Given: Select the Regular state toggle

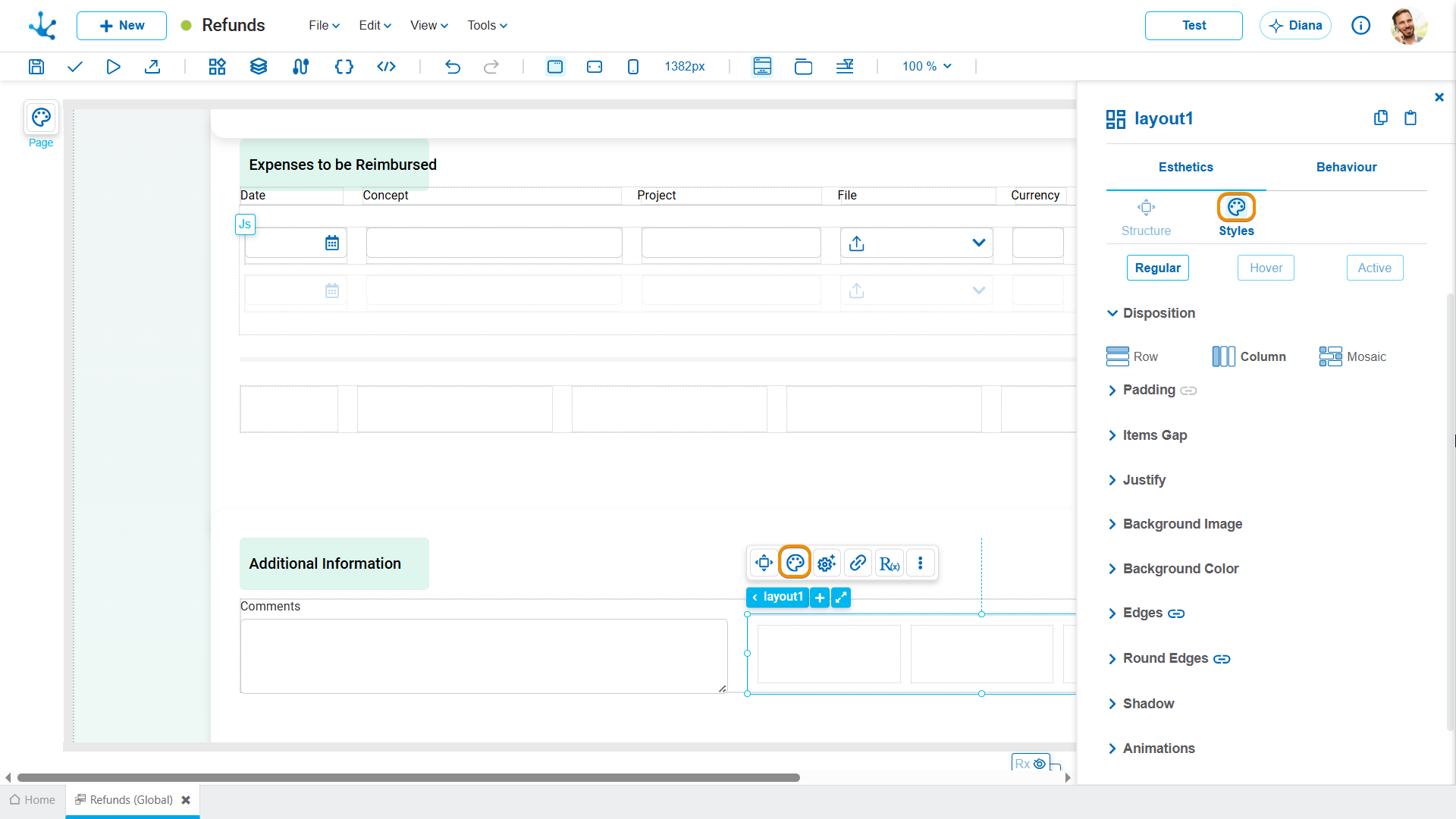Looking at the screenshot, I should 1157,268.
